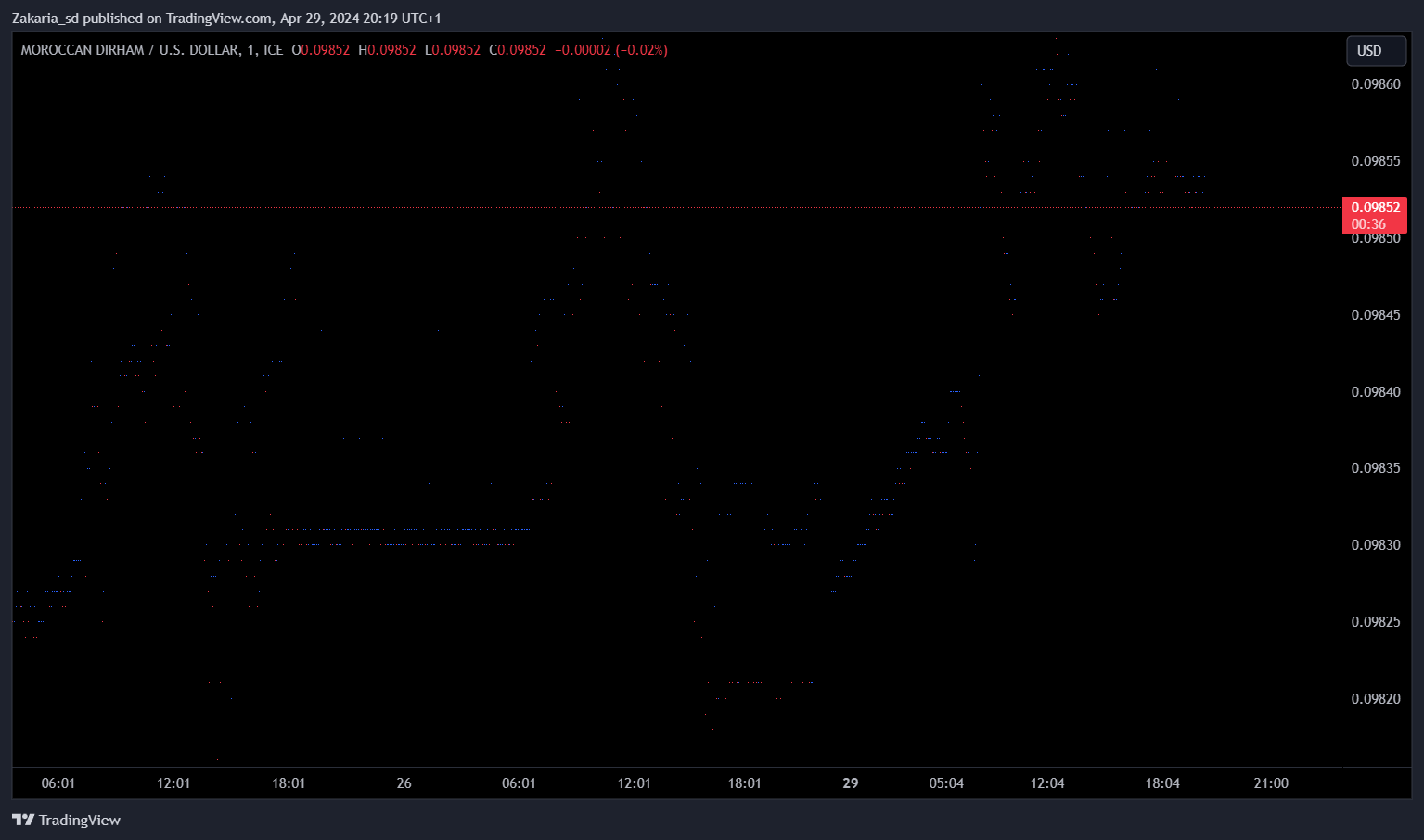Click the 0.09830 price axis label

[1376, 545]
